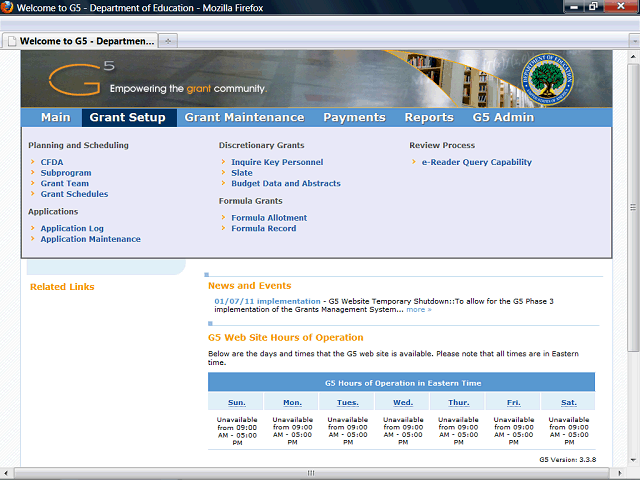Open a new tab with plus button

coord(168,41)
